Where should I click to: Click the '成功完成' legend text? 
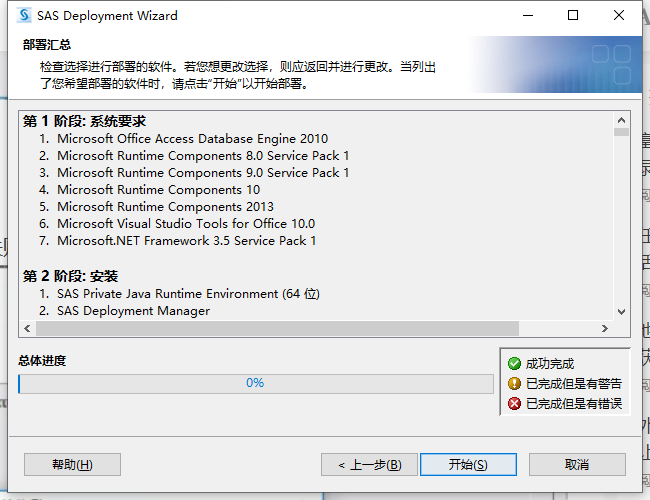point(550,364)
